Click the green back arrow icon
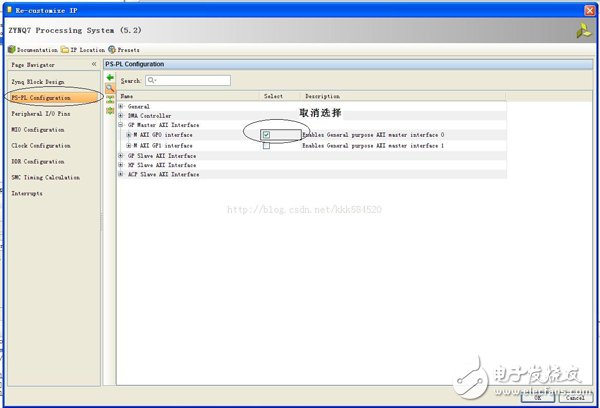 (x=110, y=77)
